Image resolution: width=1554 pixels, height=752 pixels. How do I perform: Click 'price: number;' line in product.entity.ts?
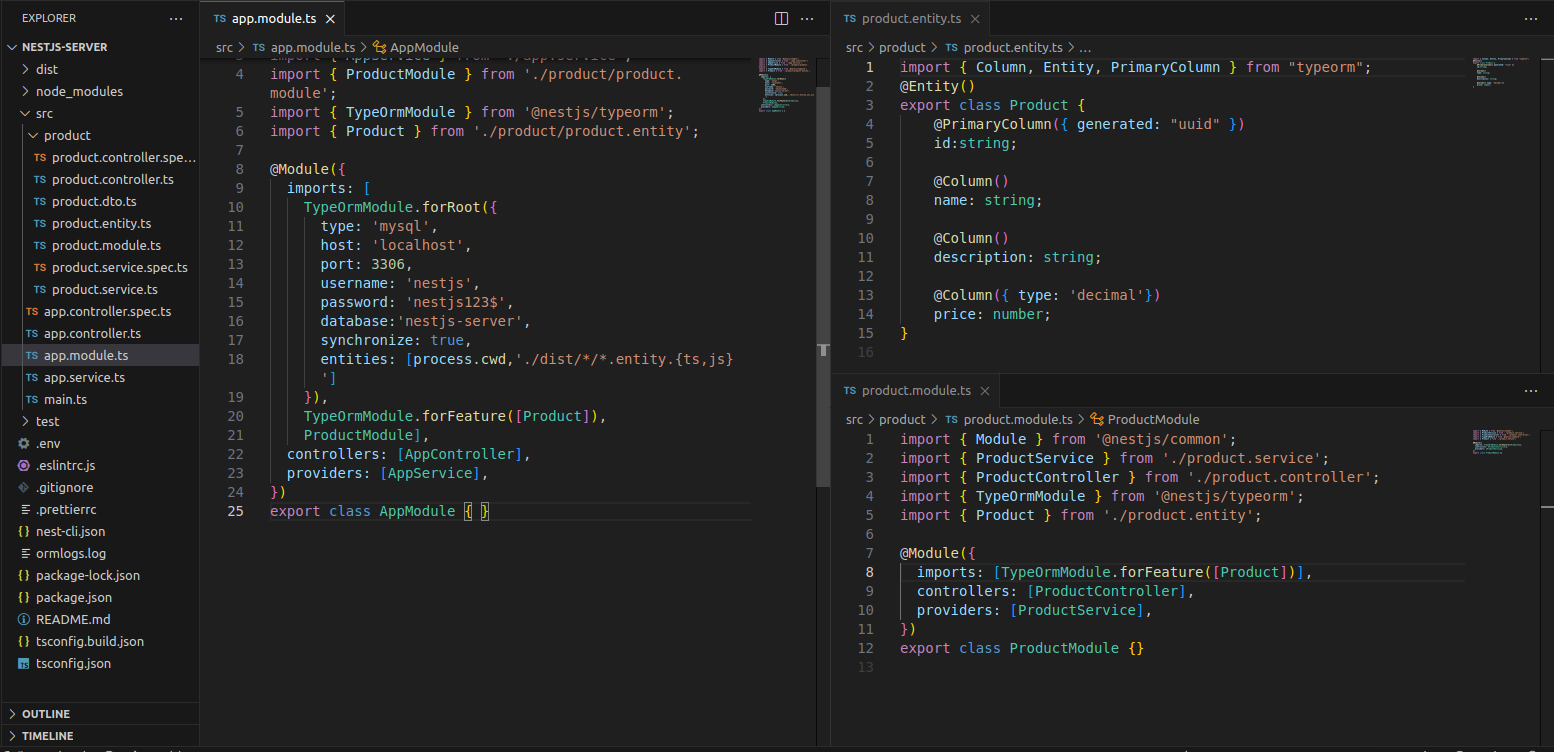(x=992, y=314)
